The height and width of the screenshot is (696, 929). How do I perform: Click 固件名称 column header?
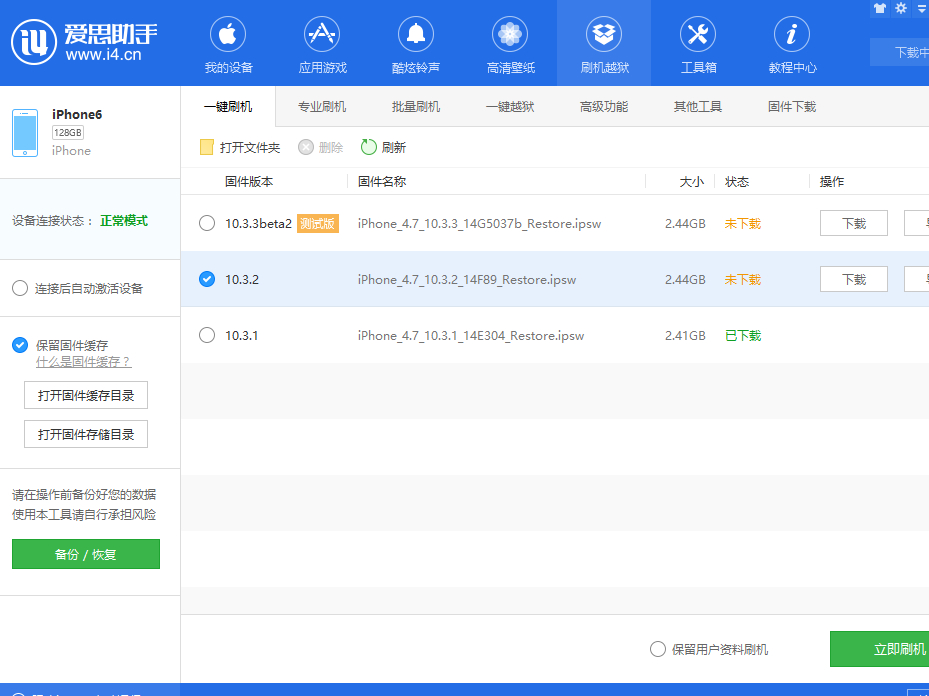(x=382, y=181)
